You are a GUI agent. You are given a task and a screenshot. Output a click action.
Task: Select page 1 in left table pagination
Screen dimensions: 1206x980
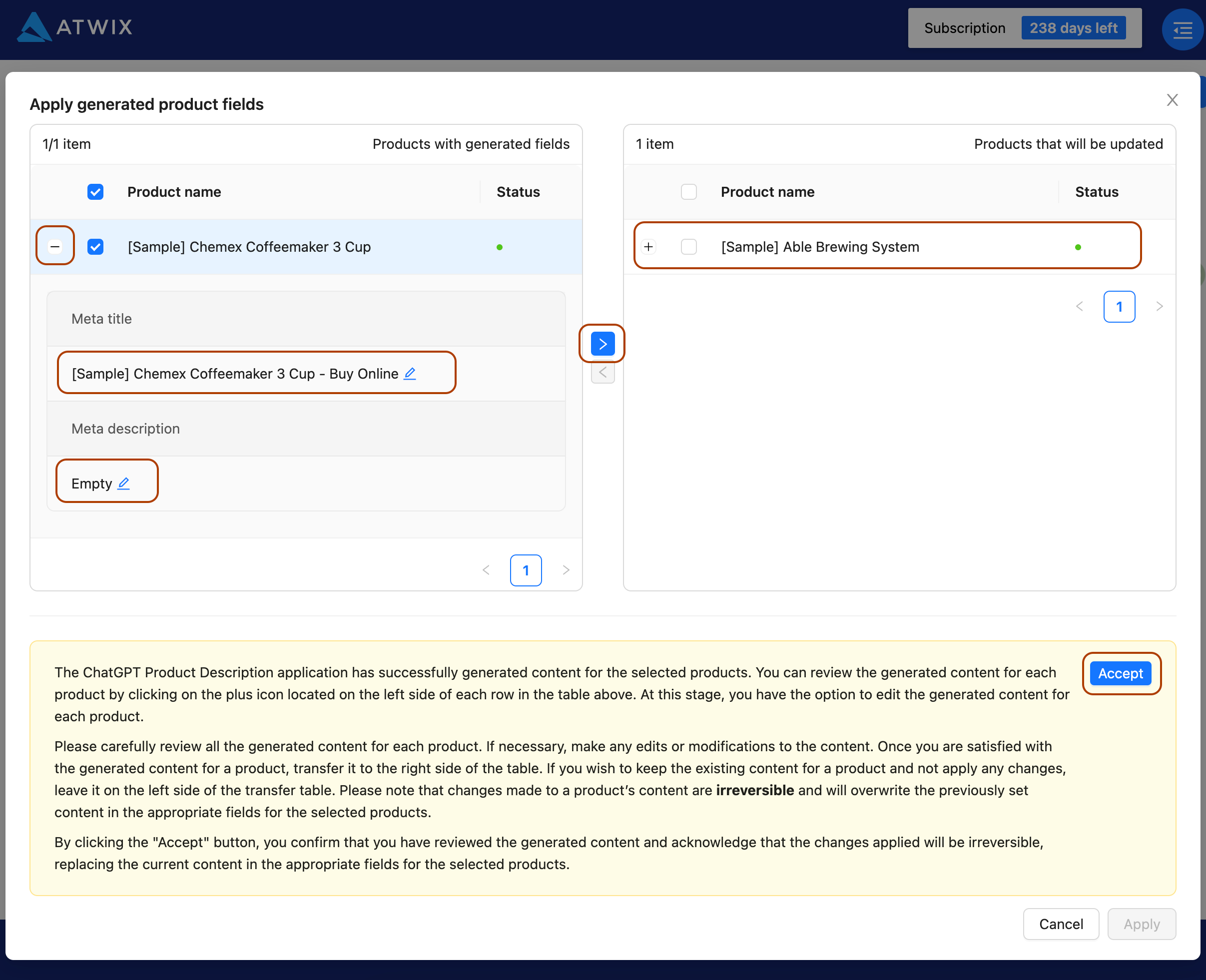pyautogui.click(x=526, y=570)
